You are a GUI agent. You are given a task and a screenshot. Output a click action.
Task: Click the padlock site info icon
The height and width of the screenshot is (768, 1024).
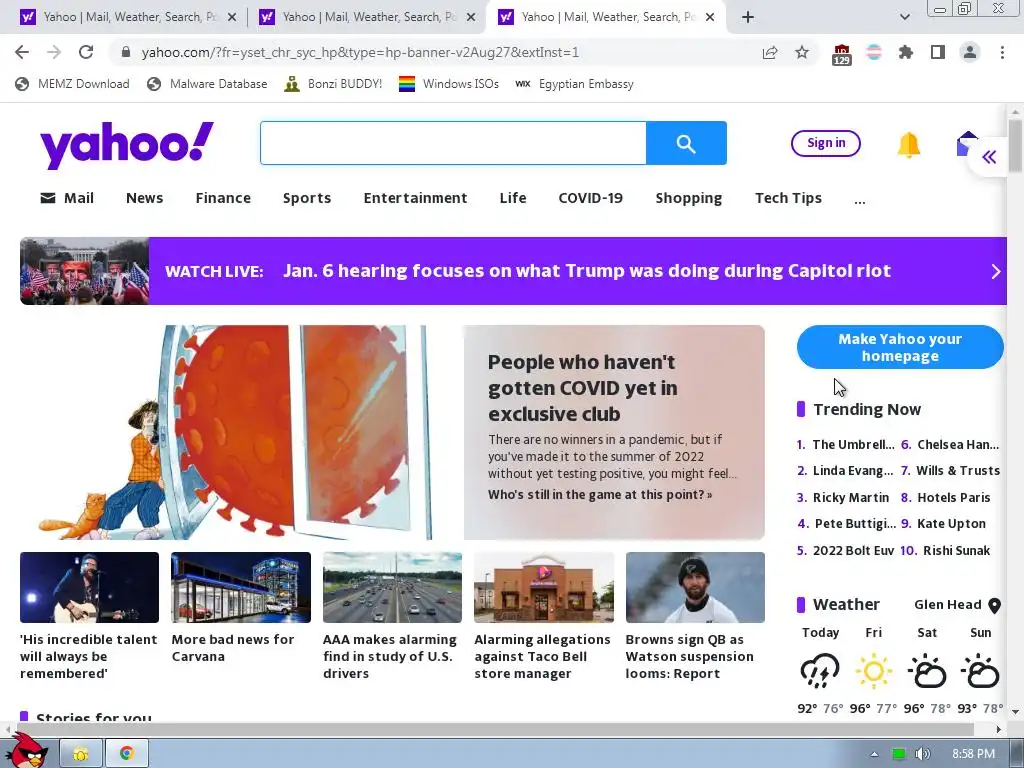(126, 52)
